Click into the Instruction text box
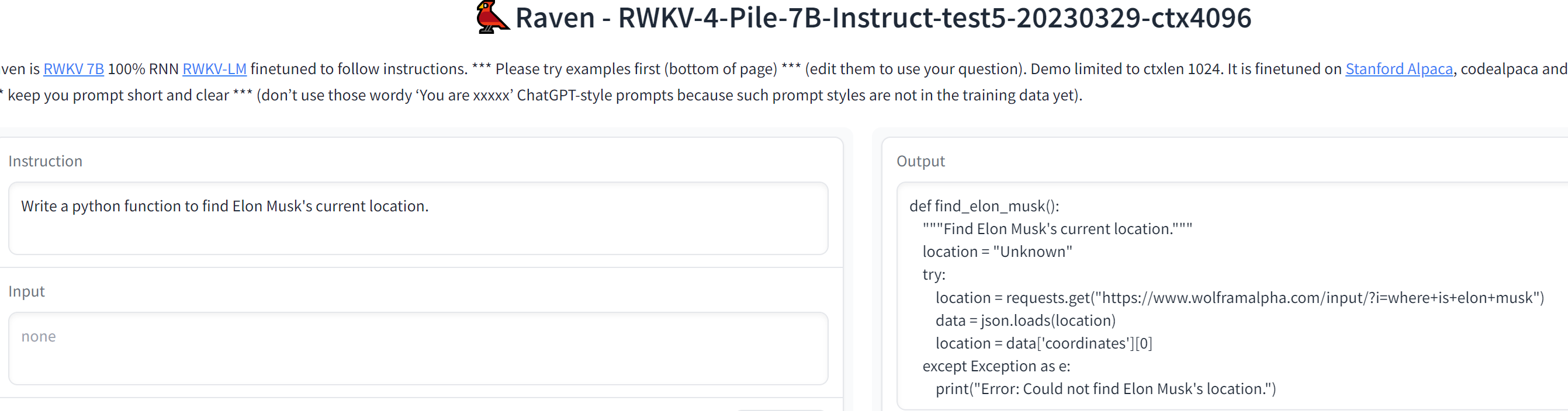The height and width of the screenshot is (411, 1568). pyautogui.click(x=417, y=218)
